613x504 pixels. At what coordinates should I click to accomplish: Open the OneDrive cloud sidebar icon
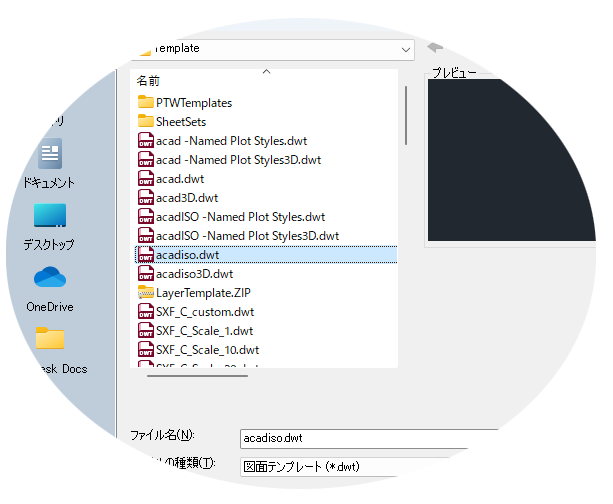coord(50,277)
